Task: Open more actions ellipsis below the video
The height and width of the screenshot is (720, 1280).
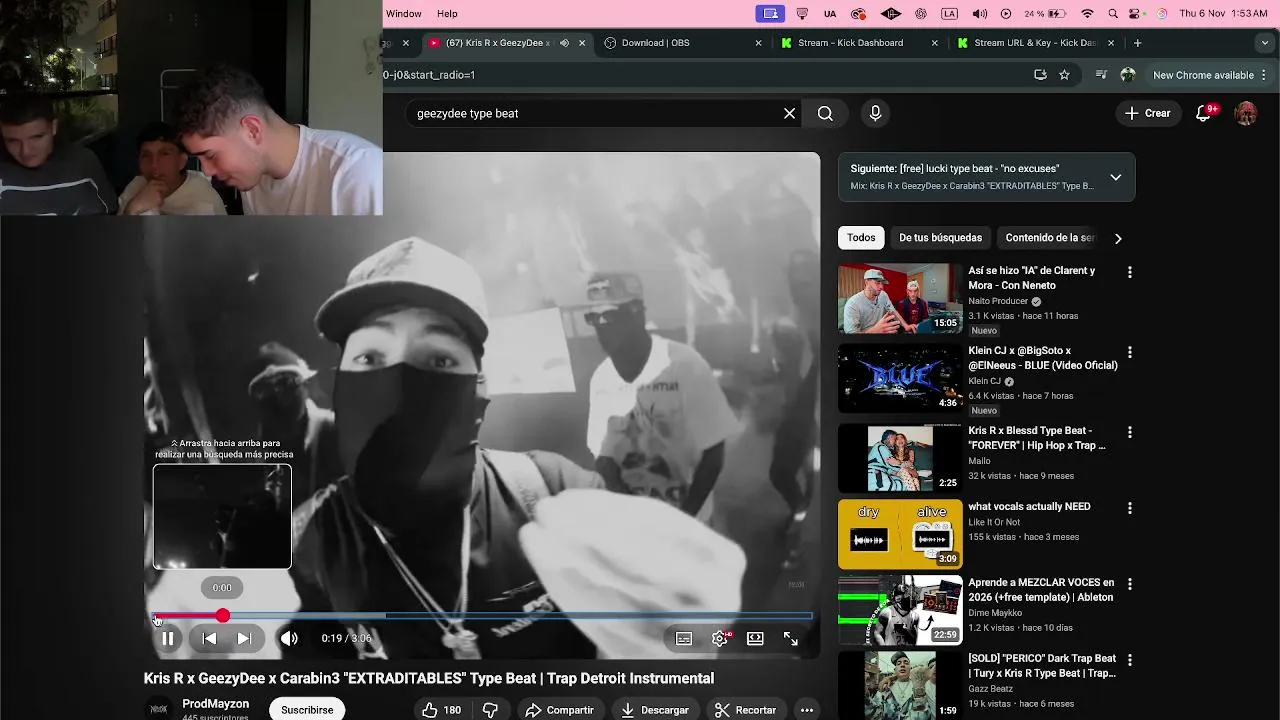Action: 807,710
